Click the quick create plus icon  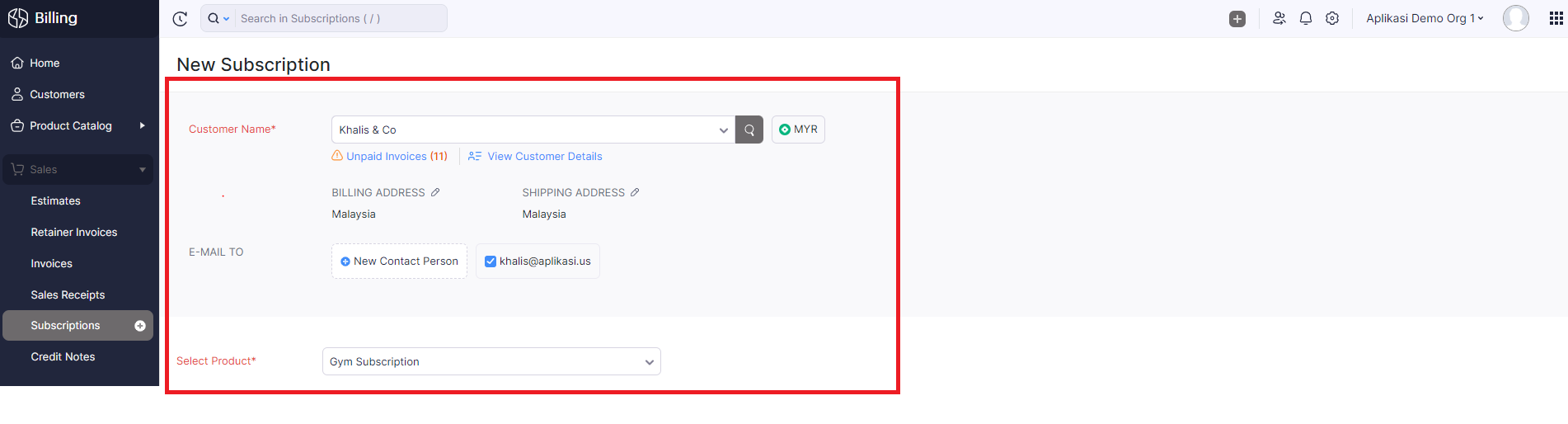click(x=1237, y=18)
